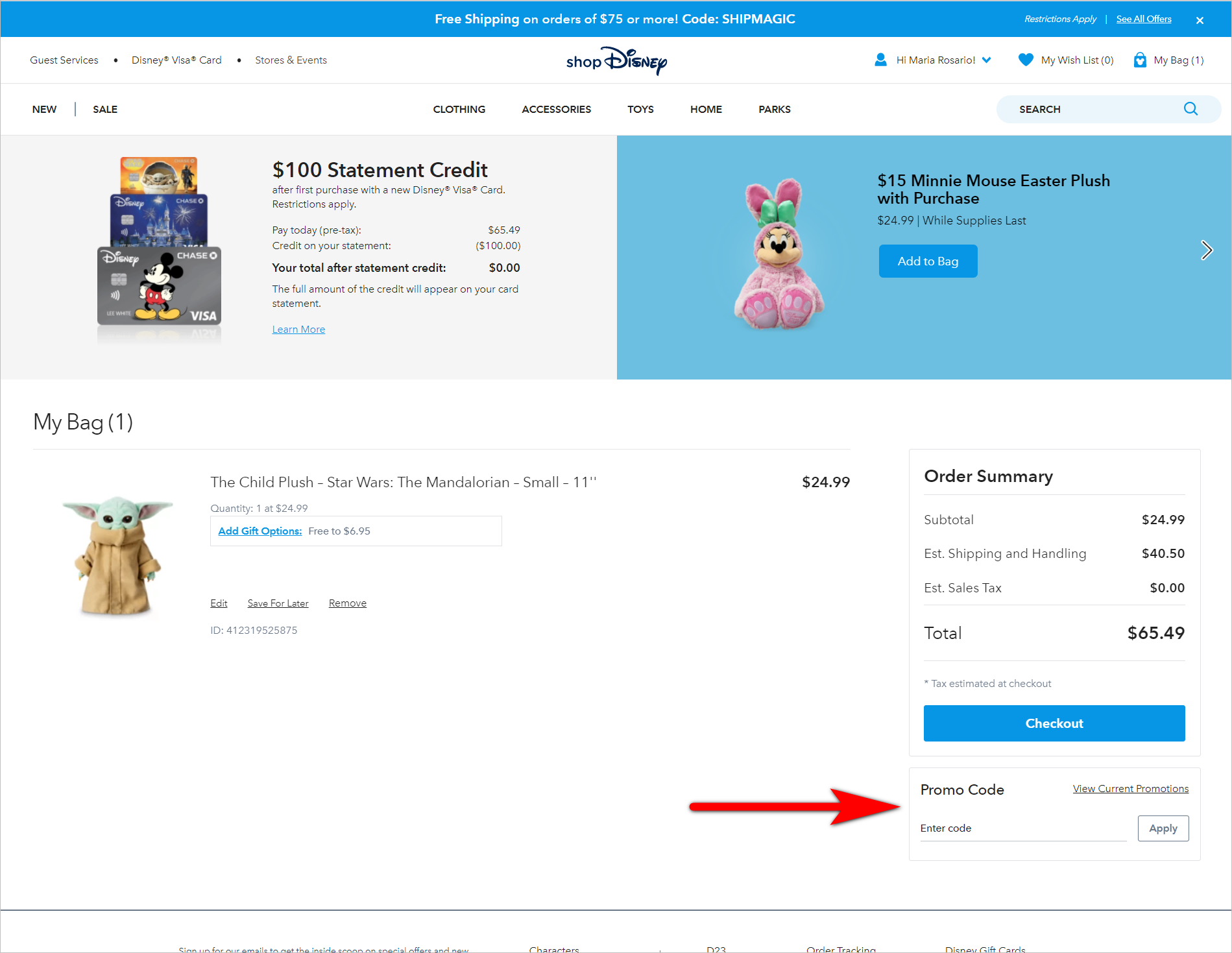Click Restrictions Apply in top banner
Viewport: 1232px width, 953px height.
(x=1060, y=19)
